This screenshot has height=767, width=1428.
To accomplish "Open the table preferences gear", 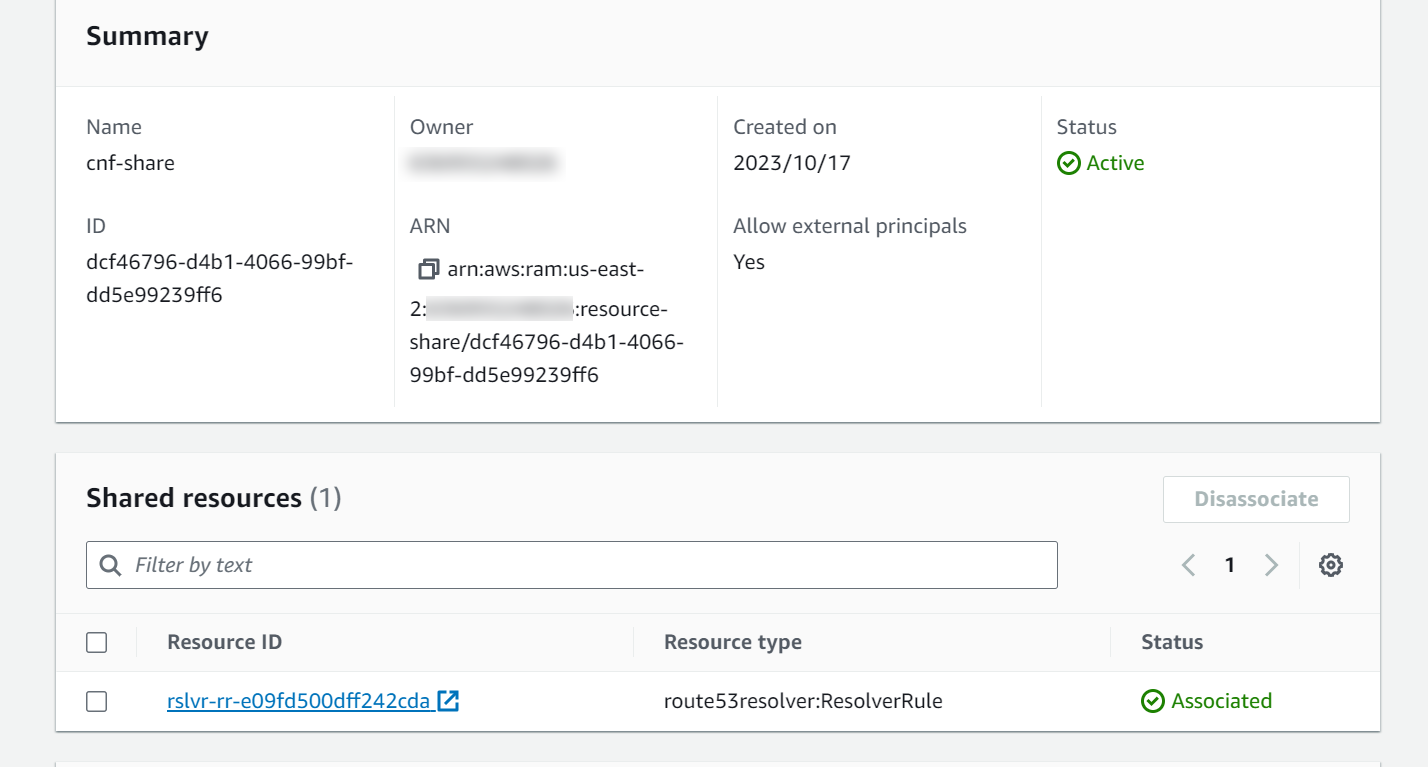I will 1331,565.
